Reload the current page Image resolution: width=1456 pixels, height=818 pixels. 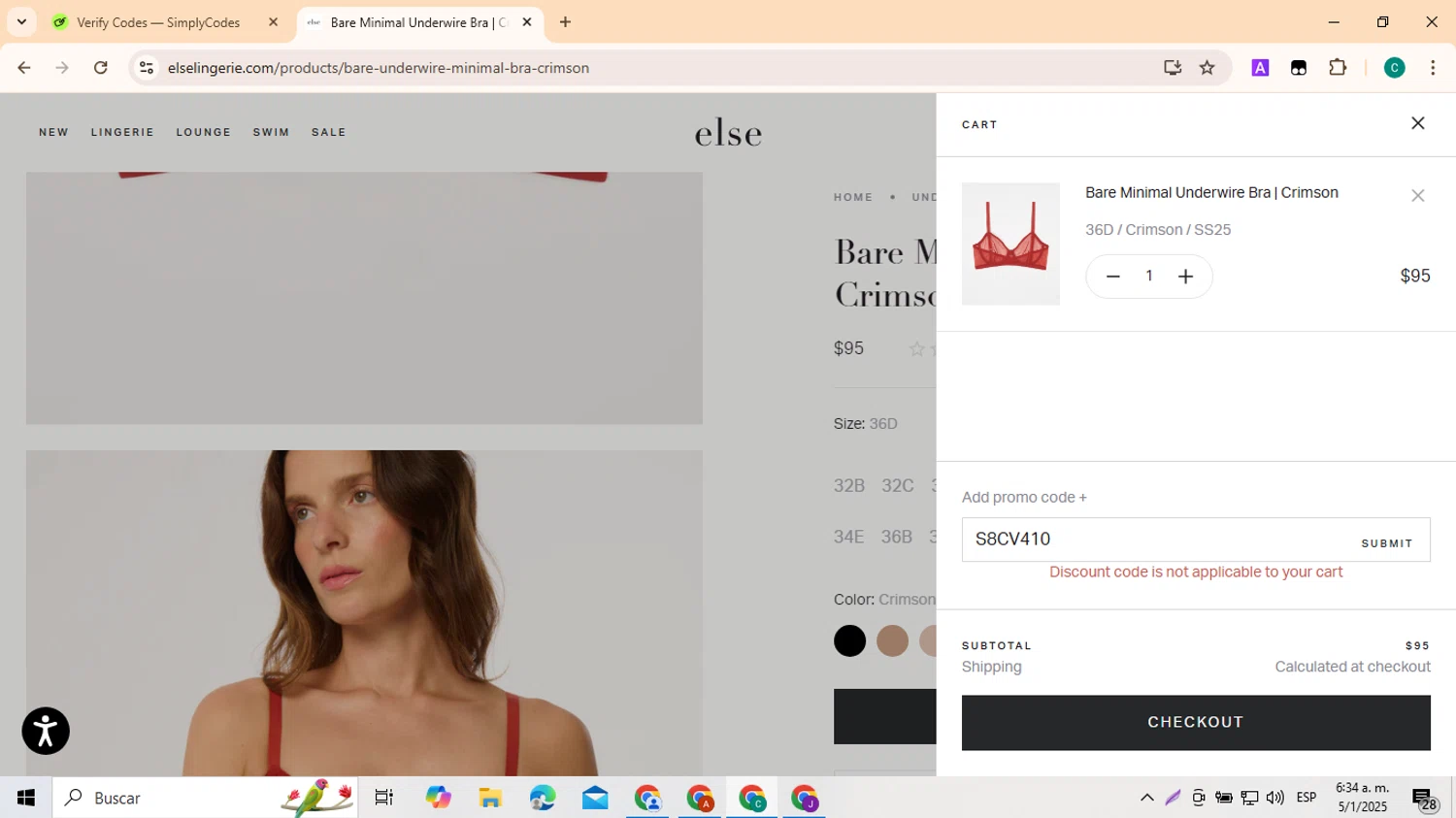point(101,68)
